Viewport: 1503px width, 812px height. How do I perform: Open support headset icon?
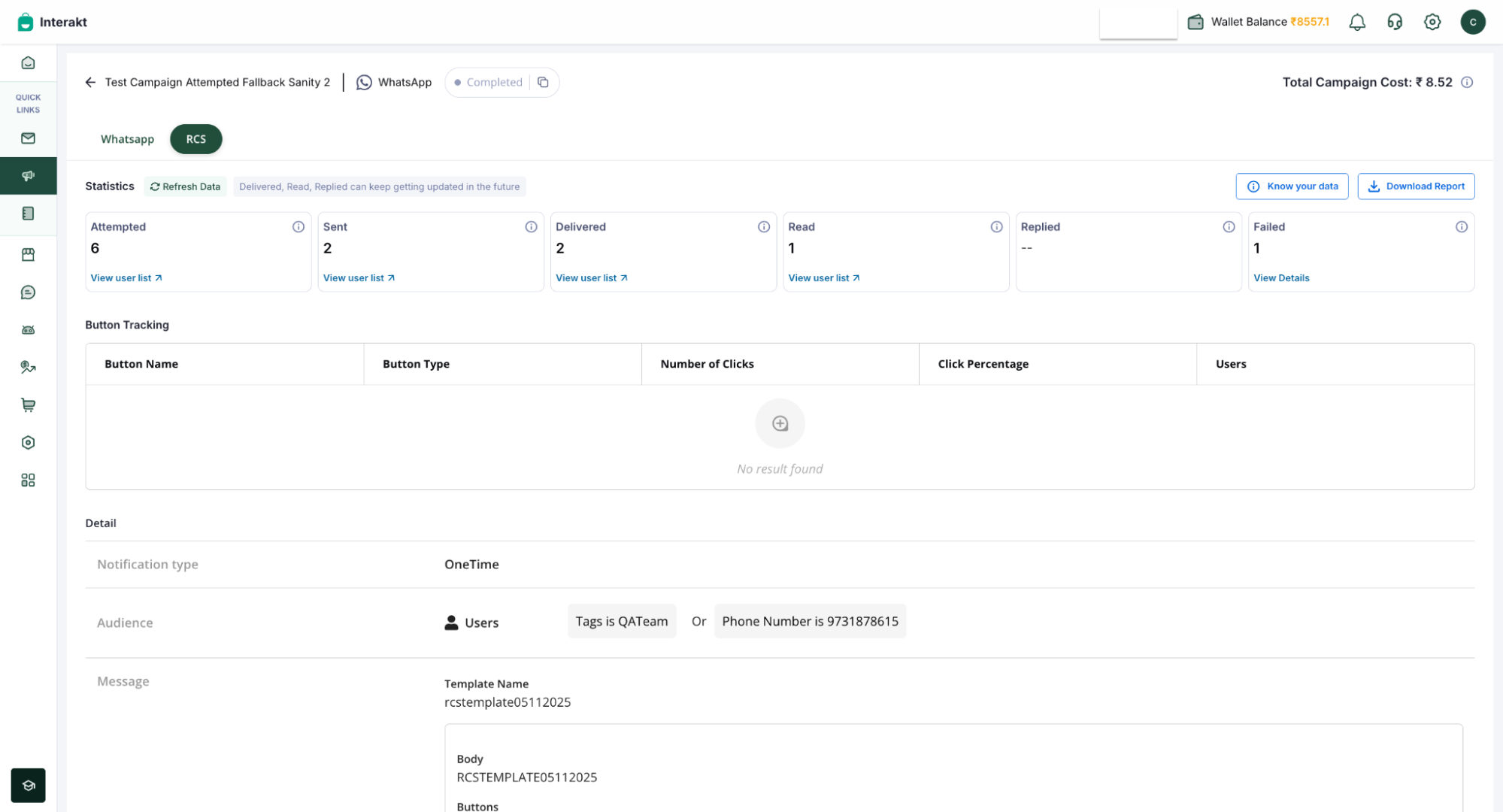coord(1394,22)
